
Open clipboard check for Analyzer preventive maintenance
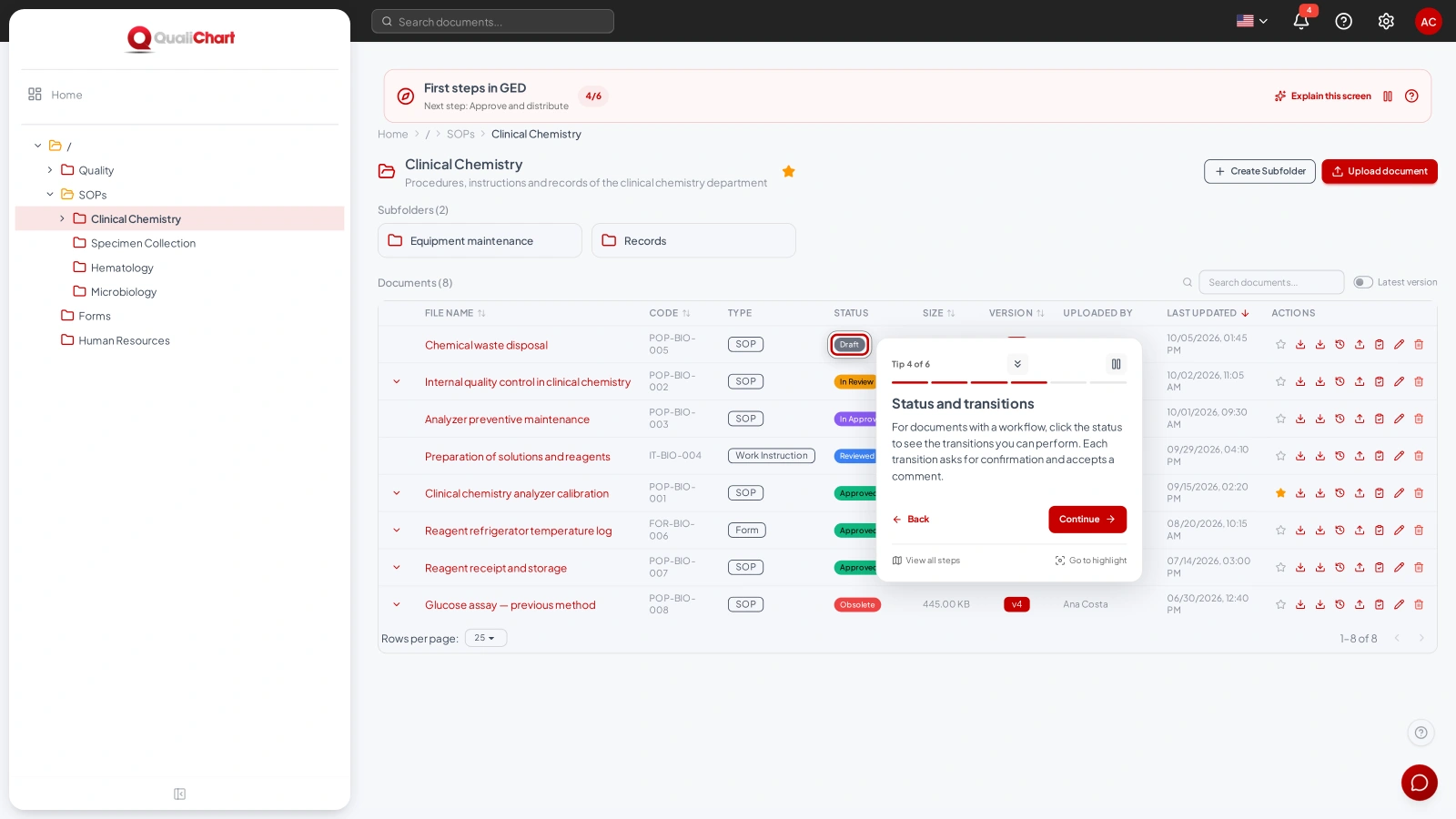[1380, 420]
